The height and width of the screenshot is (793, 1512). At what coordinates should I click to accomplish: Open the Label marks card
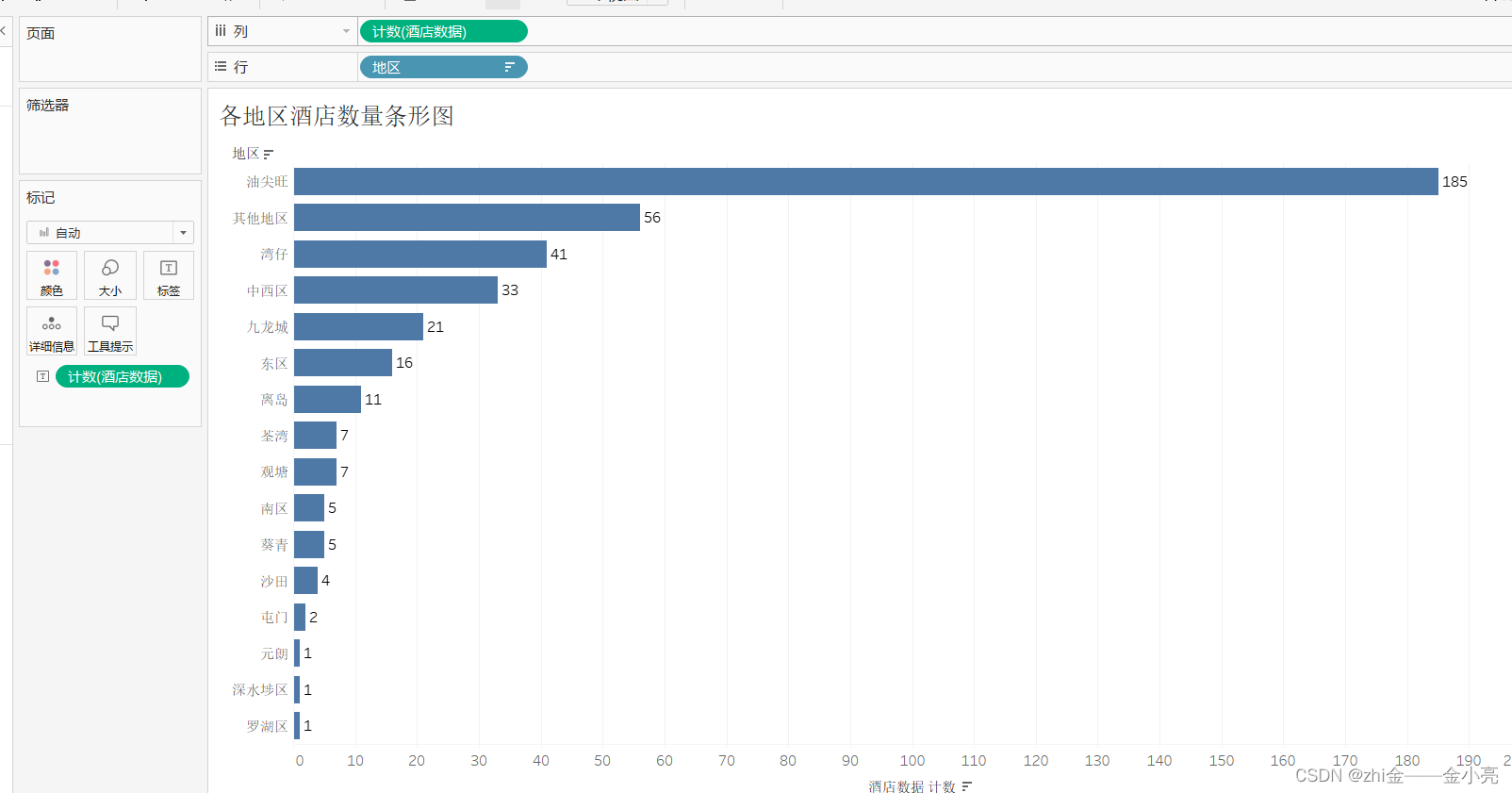(x=169, y=275)
